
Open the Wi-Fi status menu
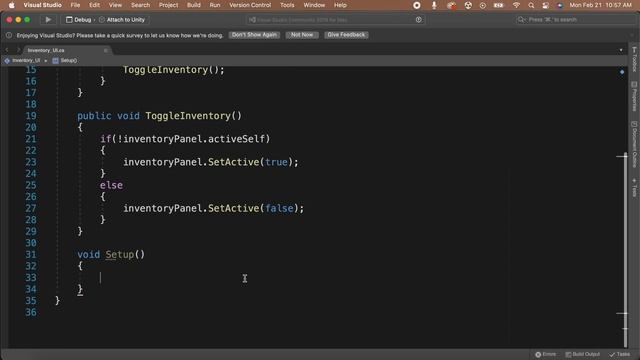click(x=516, y=5)
